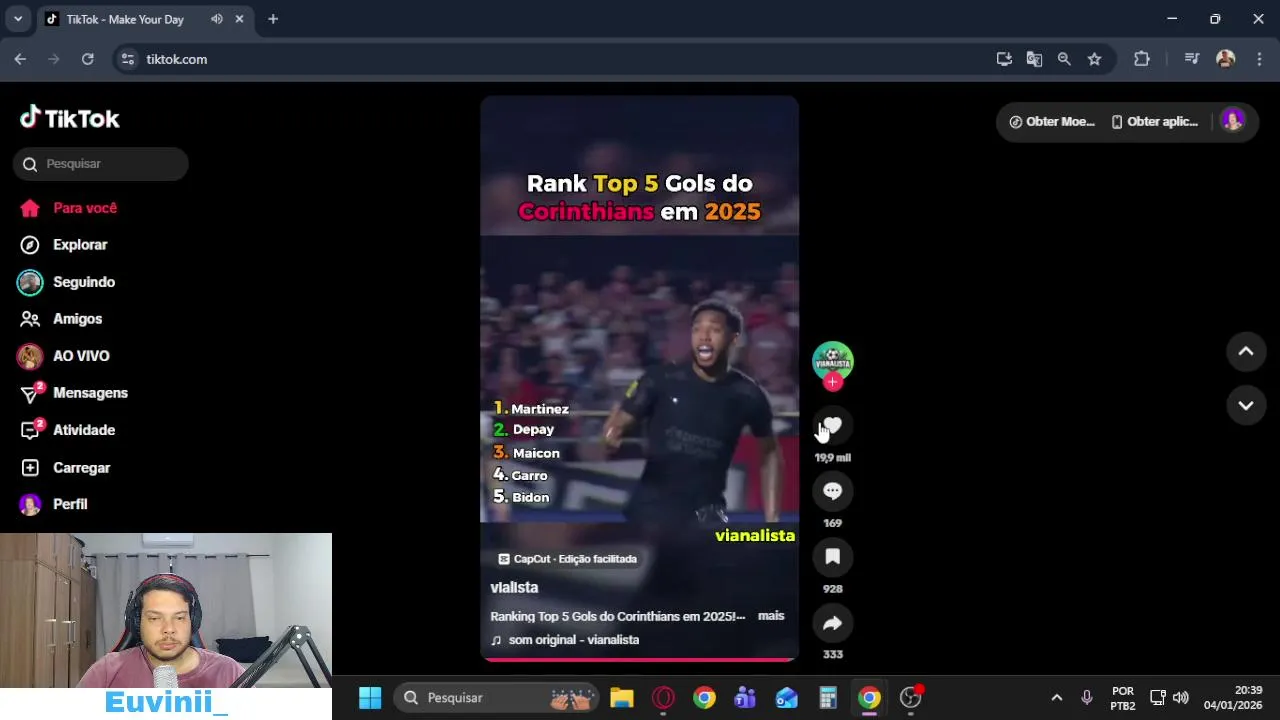Image resolution: width=1280 pixels, height=720 pixels.
Task: Click the browser back arrow
Action: pyautogui.click(x=20, y=59)
